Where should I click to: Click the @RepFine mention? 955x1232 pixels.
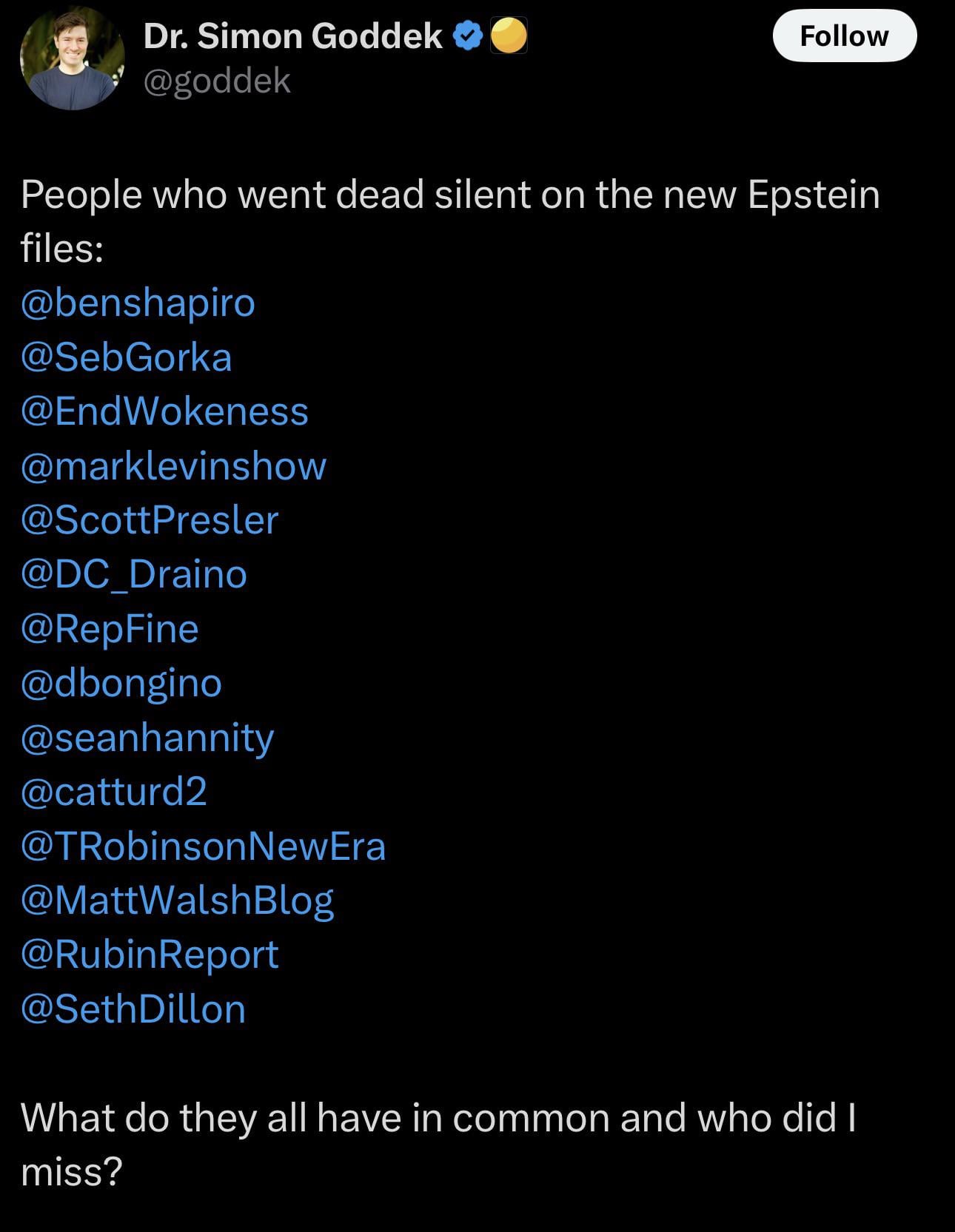point(110,629)
